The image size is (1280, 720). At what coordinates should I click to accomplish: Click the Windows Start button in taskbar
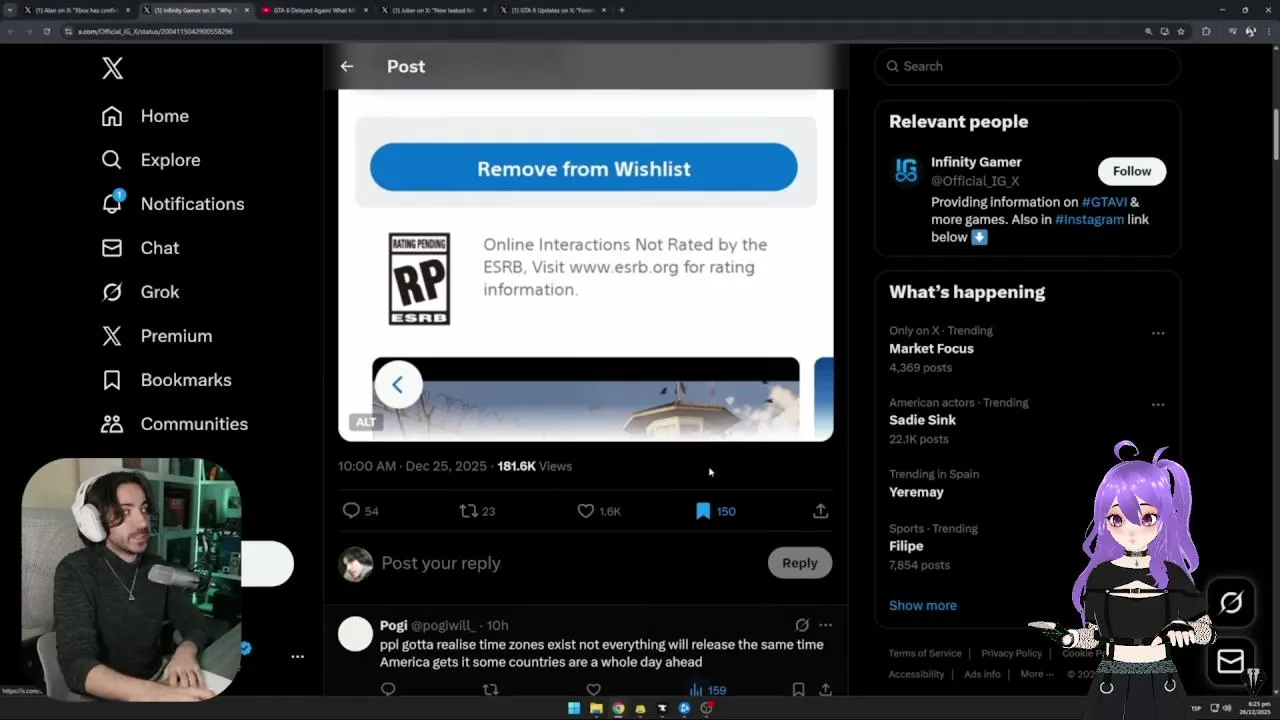574,708
